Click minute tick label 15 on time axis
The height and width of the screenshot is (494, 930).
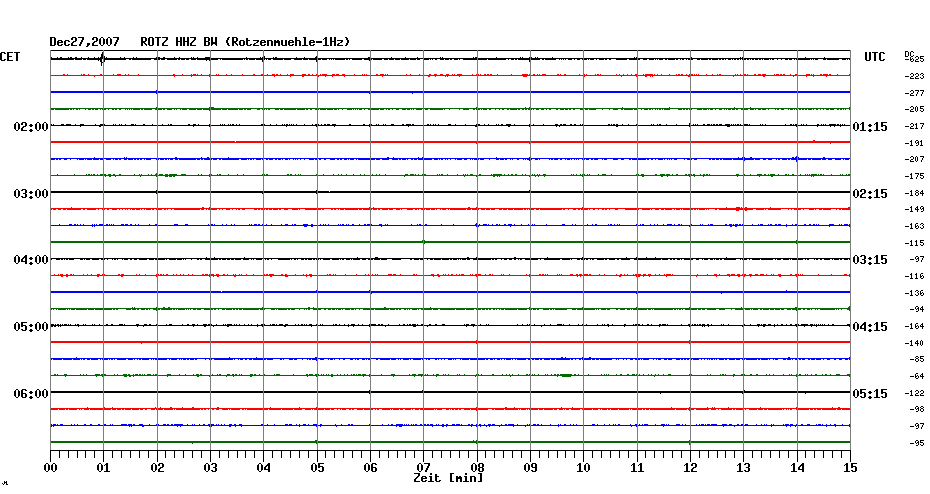point(851,468)
